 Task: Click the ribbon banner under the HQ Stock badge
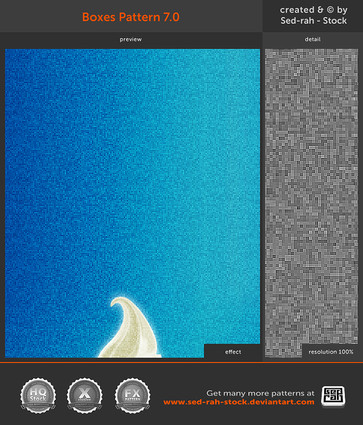coord(38,406)
